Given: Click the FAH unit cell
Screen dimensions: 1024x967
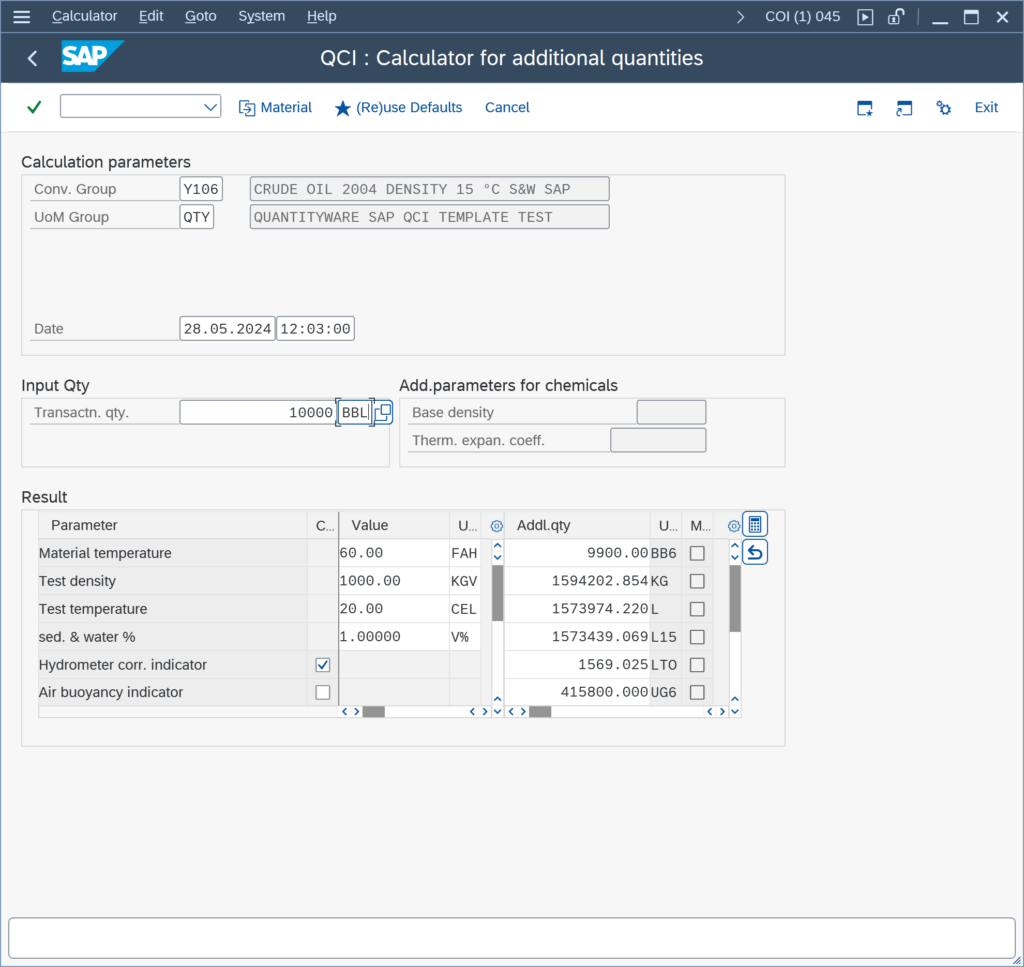Looking at the screenshot, I should [x=465, y=553].
